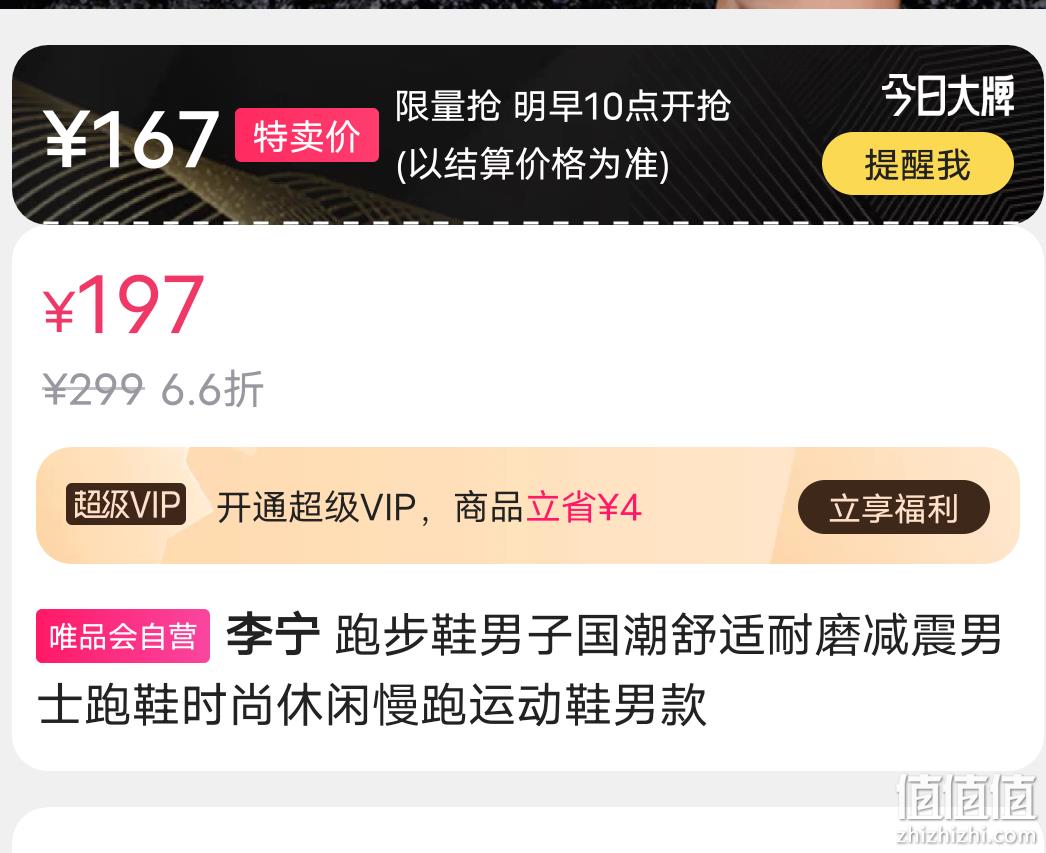
Task: Tap the ¥167 special sale price
Action: point(131,139)
